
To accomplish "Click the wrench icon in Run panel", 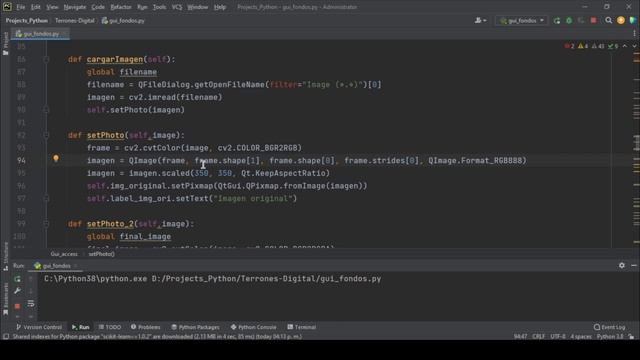I will [x=17, y=291].
